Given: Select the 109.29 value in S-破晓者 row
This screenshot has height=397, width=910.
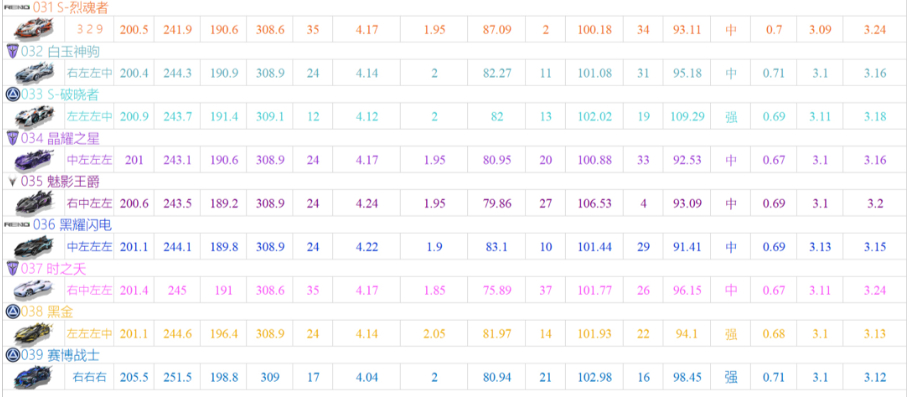Looking at the screenshot, I should (688, 117).
